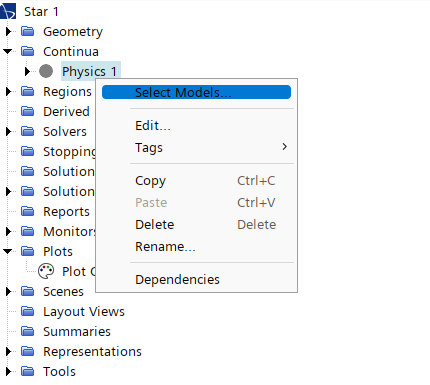This screenshot has width=430, height=385.
Task: Collapse the Plots node
Action: (8, 251)
